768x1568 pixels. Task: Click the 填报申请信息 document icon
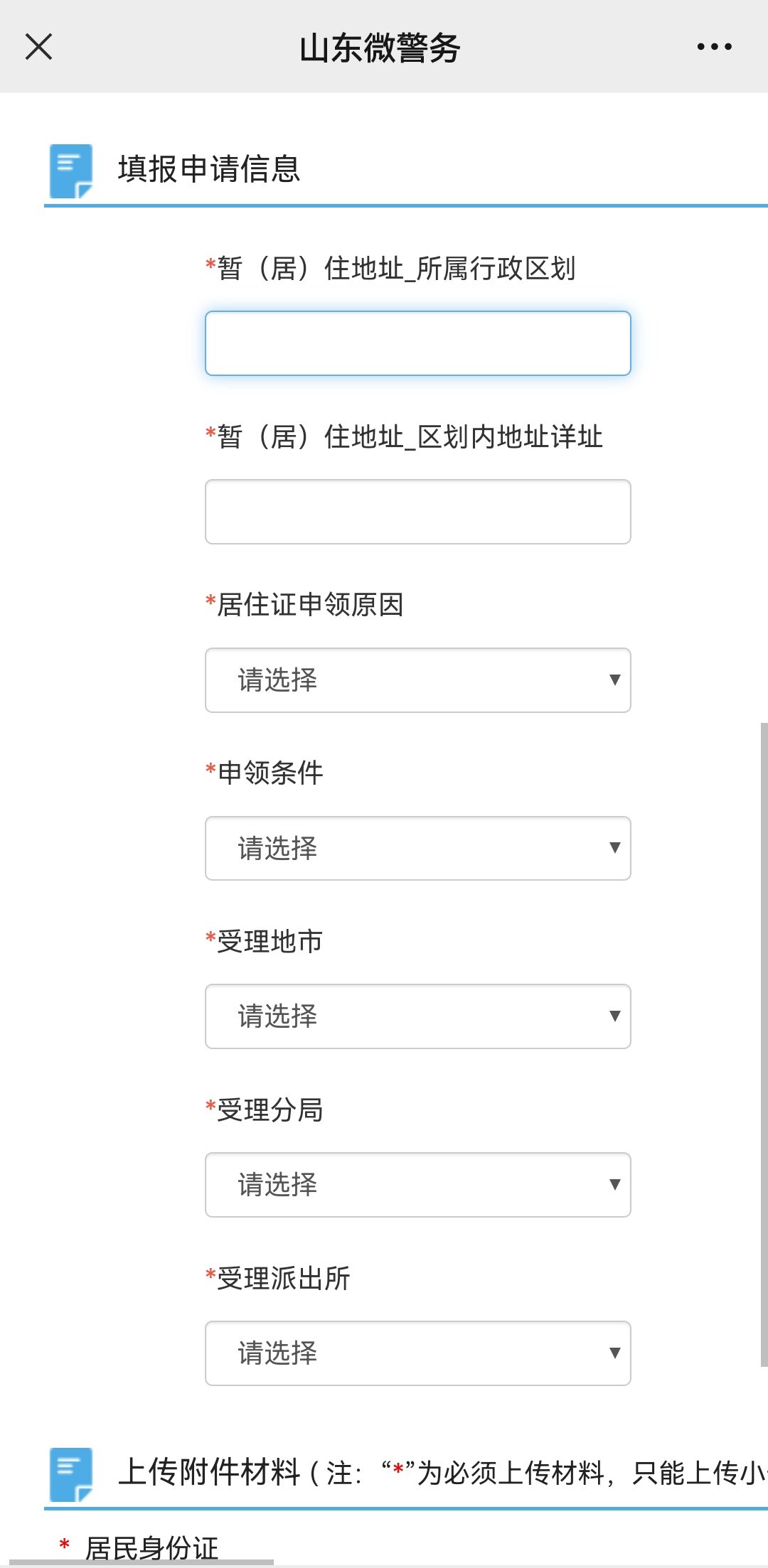click(71, 171)
